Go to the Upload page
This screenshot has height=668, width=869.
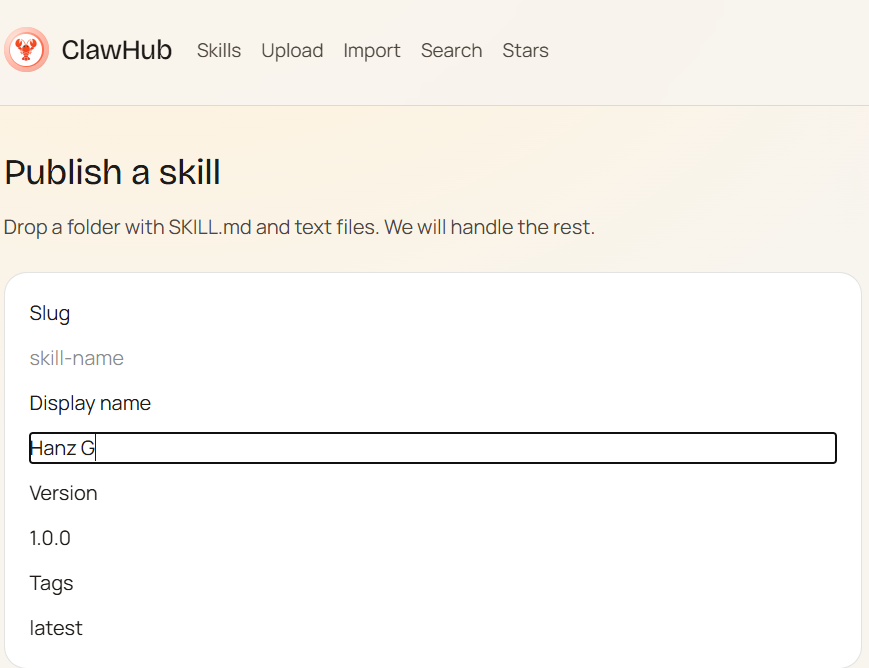[x=292, y=50]
